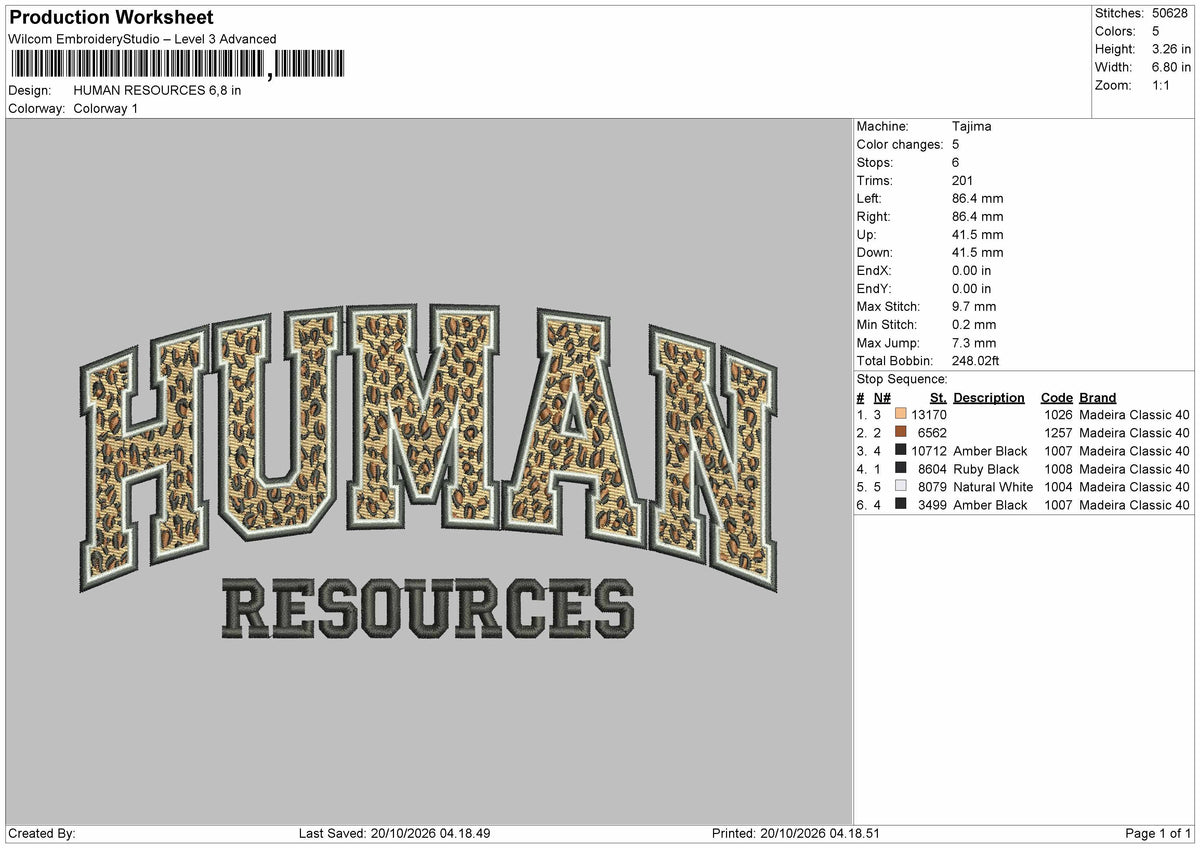The height and width of the screenshot is (848, 1200).
Task: Click 'Wilcom EmbroideryStudio – Level 3 Advanced' text
Action: (142, 39)
